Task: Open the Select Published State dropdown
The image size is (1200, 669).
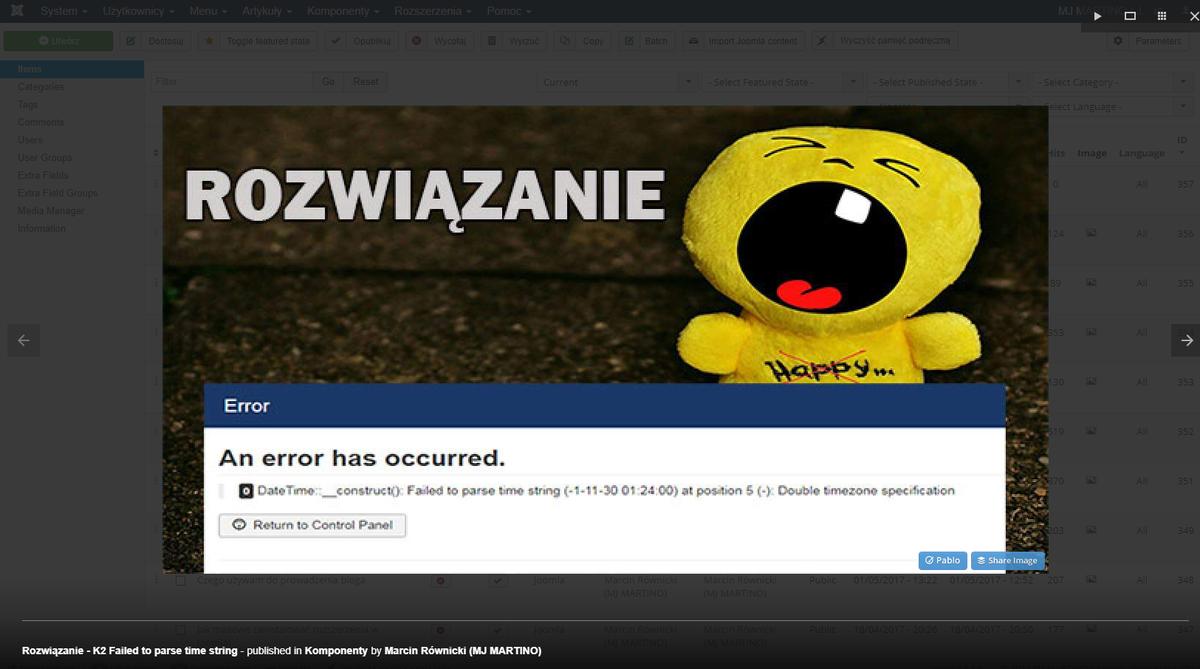Action: 946,82
